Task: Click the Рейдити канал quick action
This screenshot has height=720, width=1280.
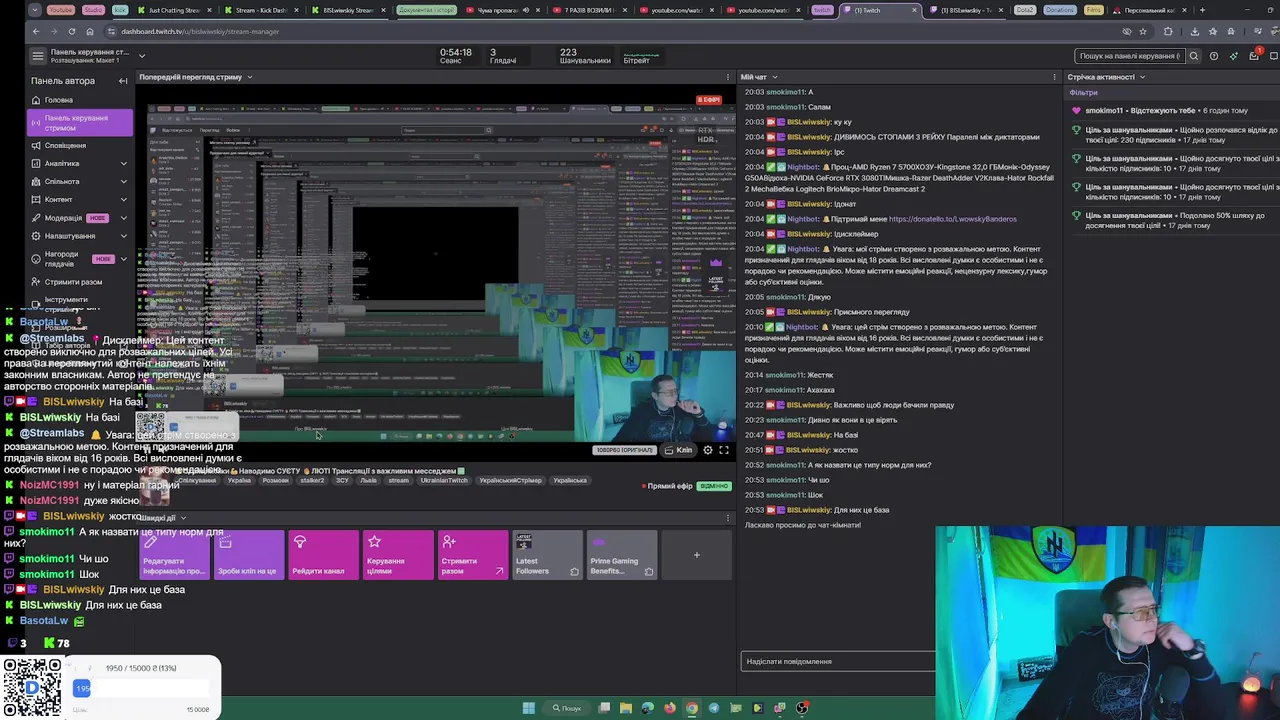Action: point(323,555)
